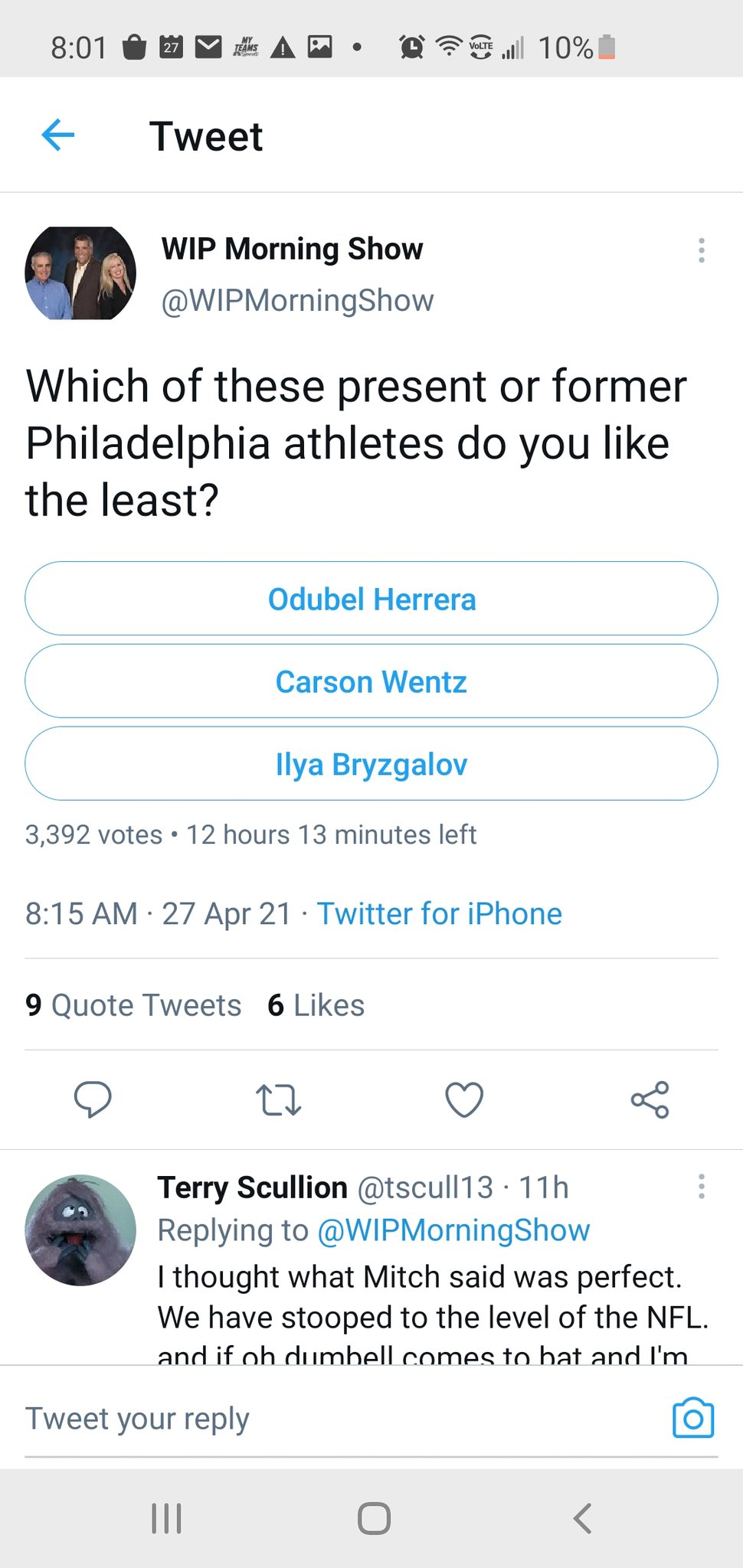Tap @WIPMorningShow mention in reply

pyautogui.click(x=453, y=1230)
